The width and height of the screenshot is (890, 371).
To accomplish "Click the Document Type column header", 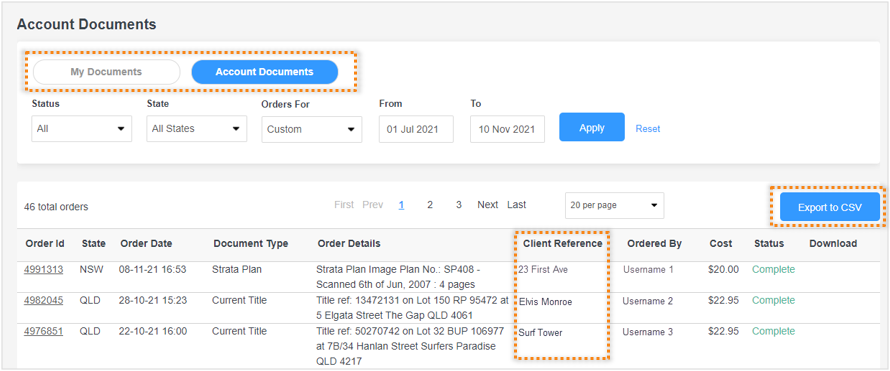I will click(x=251, y=243).
